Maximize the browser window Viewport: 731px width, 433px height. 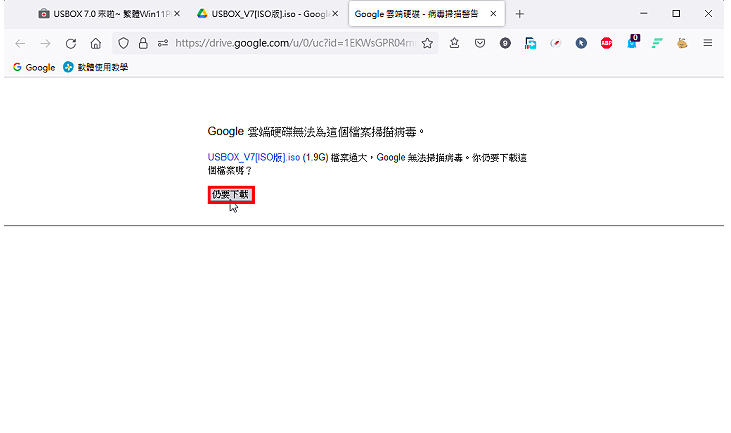[676, 14]
